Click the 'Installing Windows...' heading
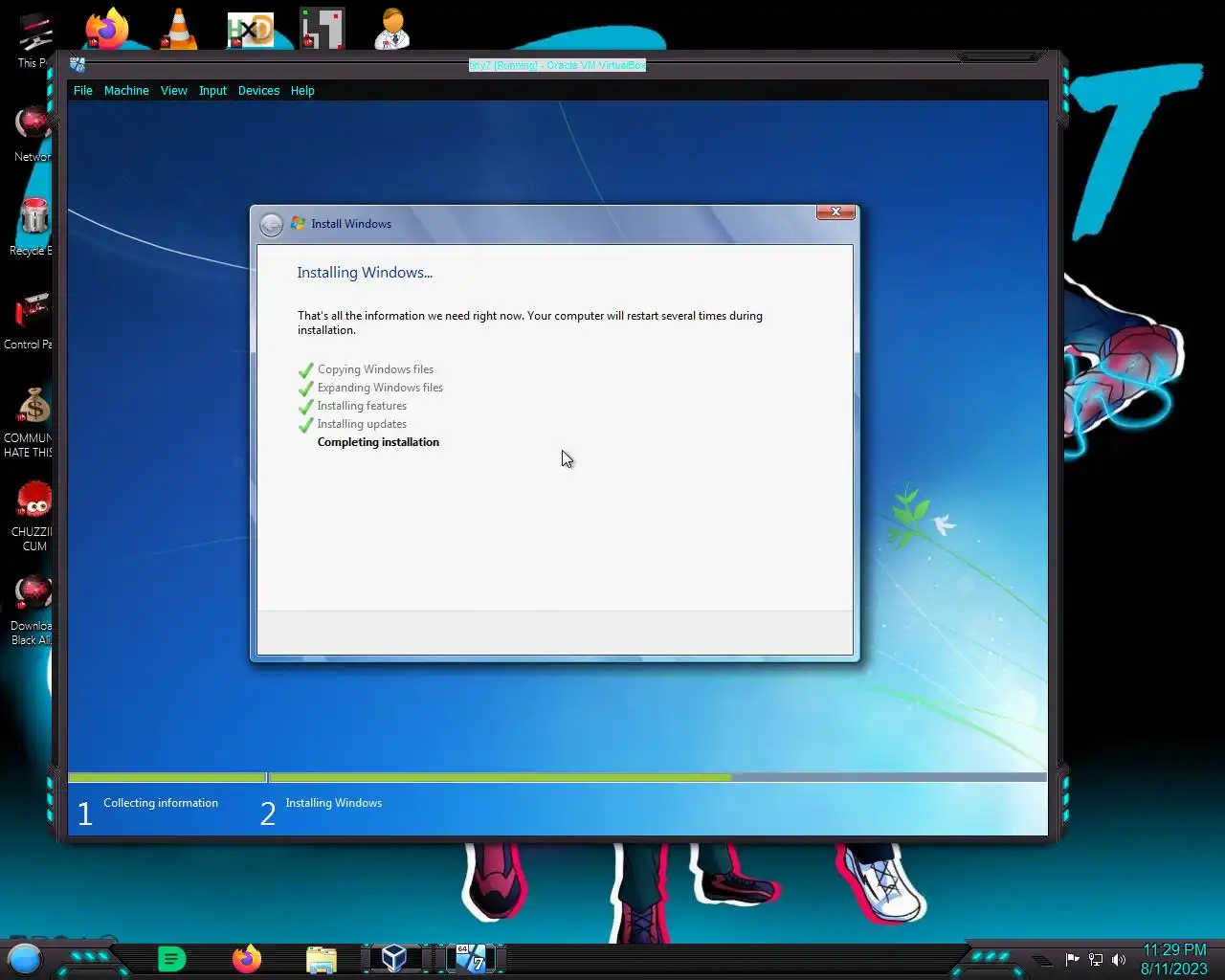Image resolution: width=1225 pixels, height=980 pixels. (x=365, y=273)
